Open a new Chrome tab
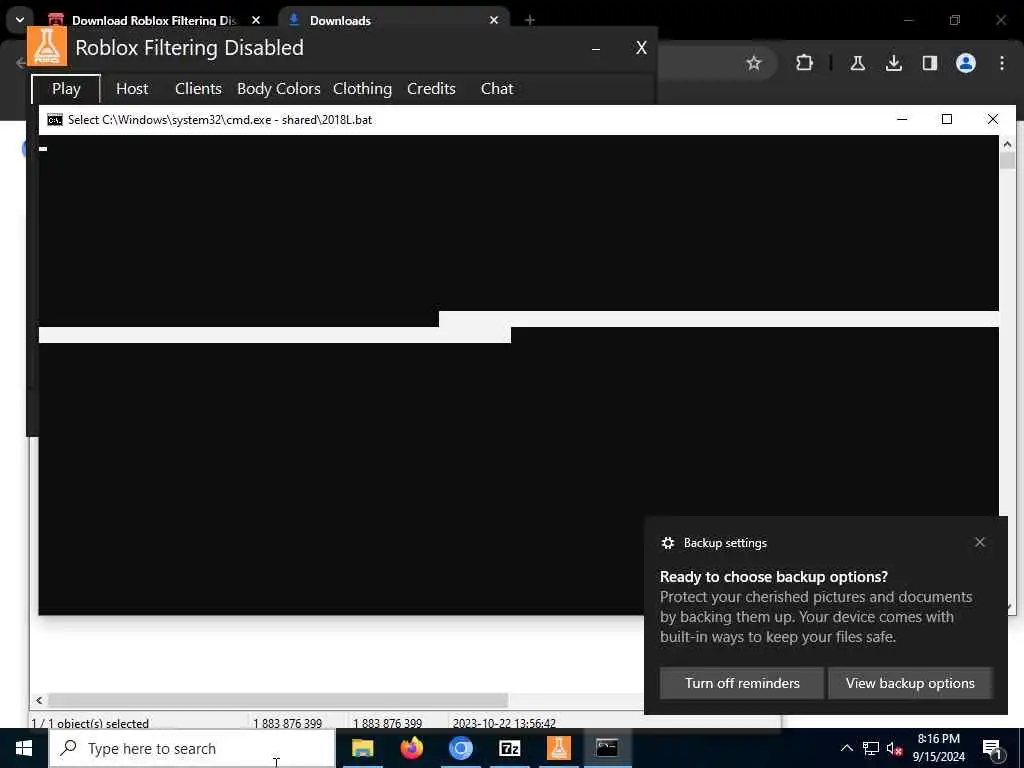Viewport: 1024px width, 768px height. (x=530, y=20)
